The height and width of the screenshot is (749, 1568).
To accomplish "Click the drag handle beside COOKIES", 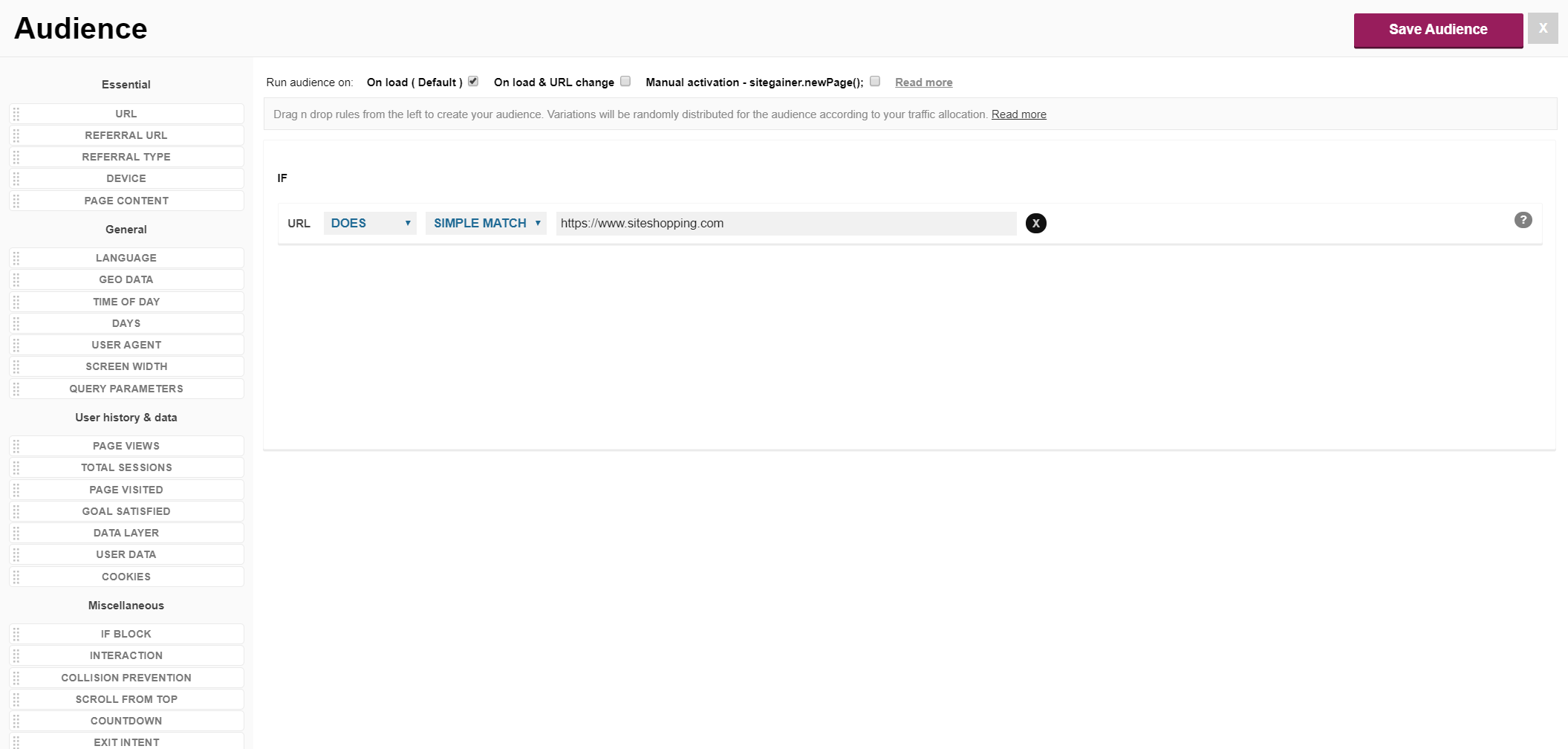I will tap(16, 577).
